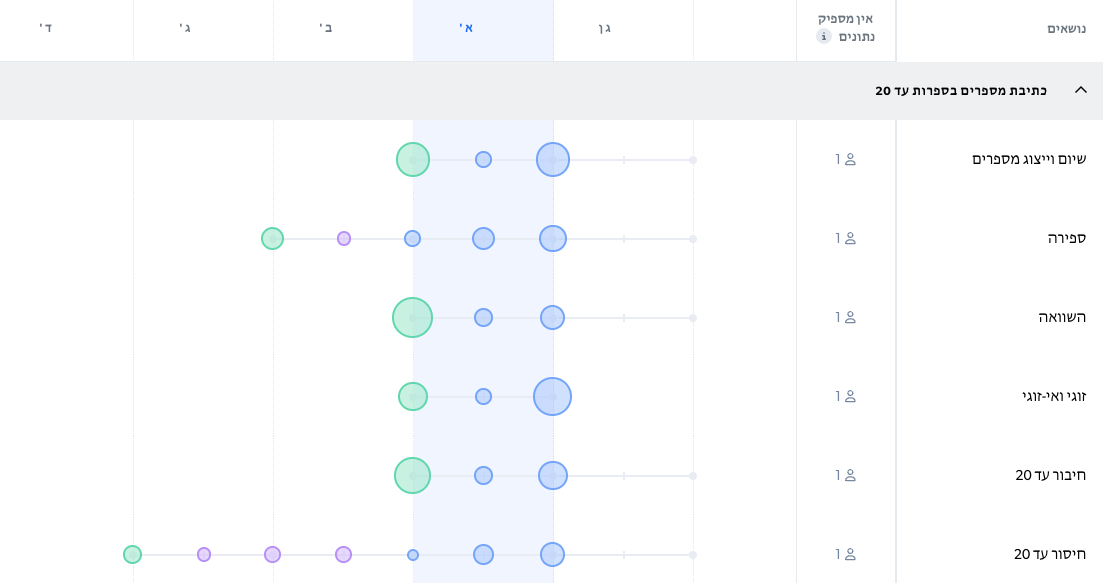Click the student icon in the זוגי ואי-זוגי row
Screen dimensions: 1103x583
click(850, 396)
